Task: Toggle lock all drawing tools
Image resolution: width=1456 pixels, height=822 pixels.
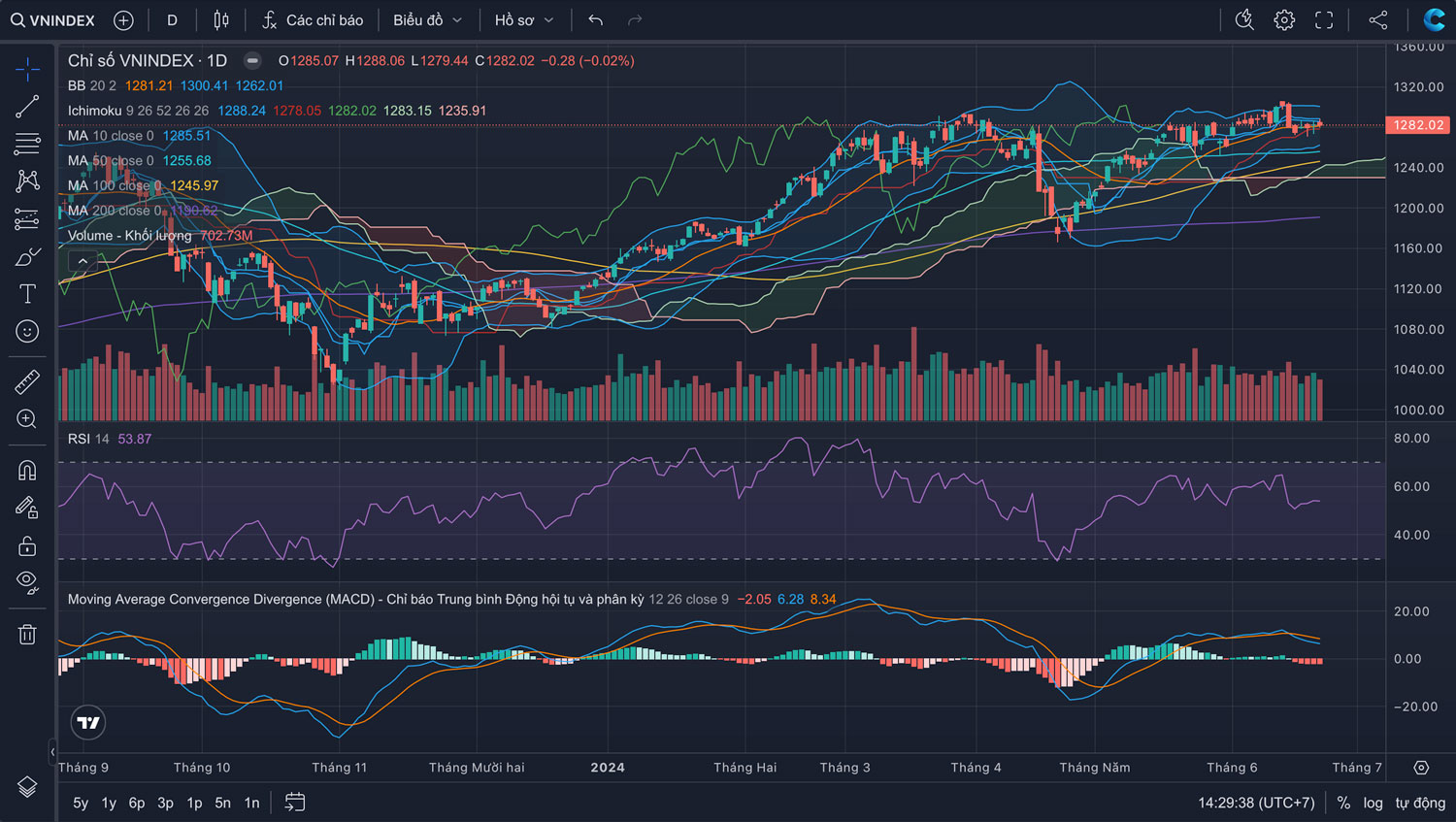Action: (27, 546)
